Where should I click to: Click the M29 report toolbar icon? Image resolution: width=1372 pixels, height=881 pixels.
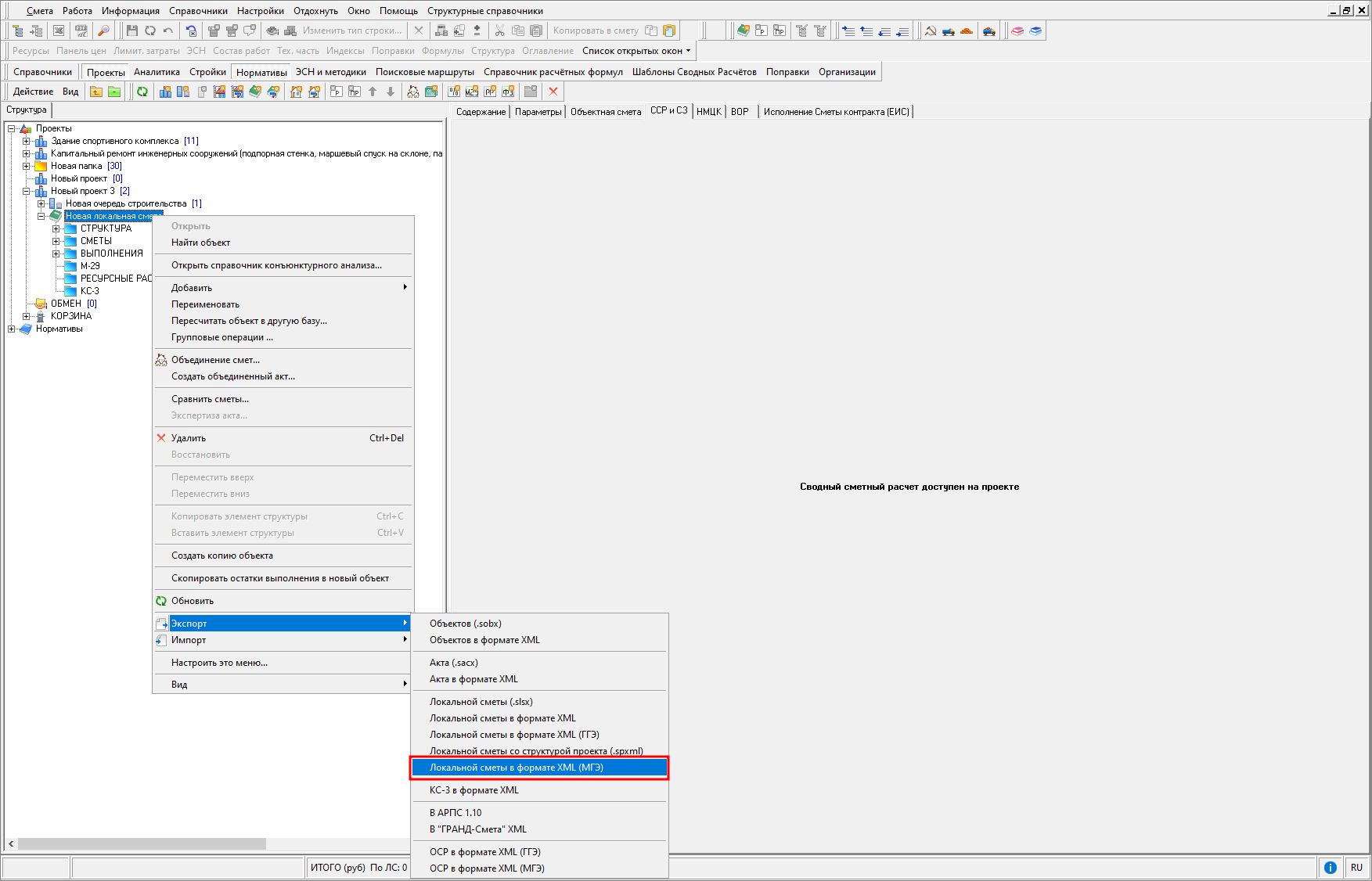[x=471, y=92]
